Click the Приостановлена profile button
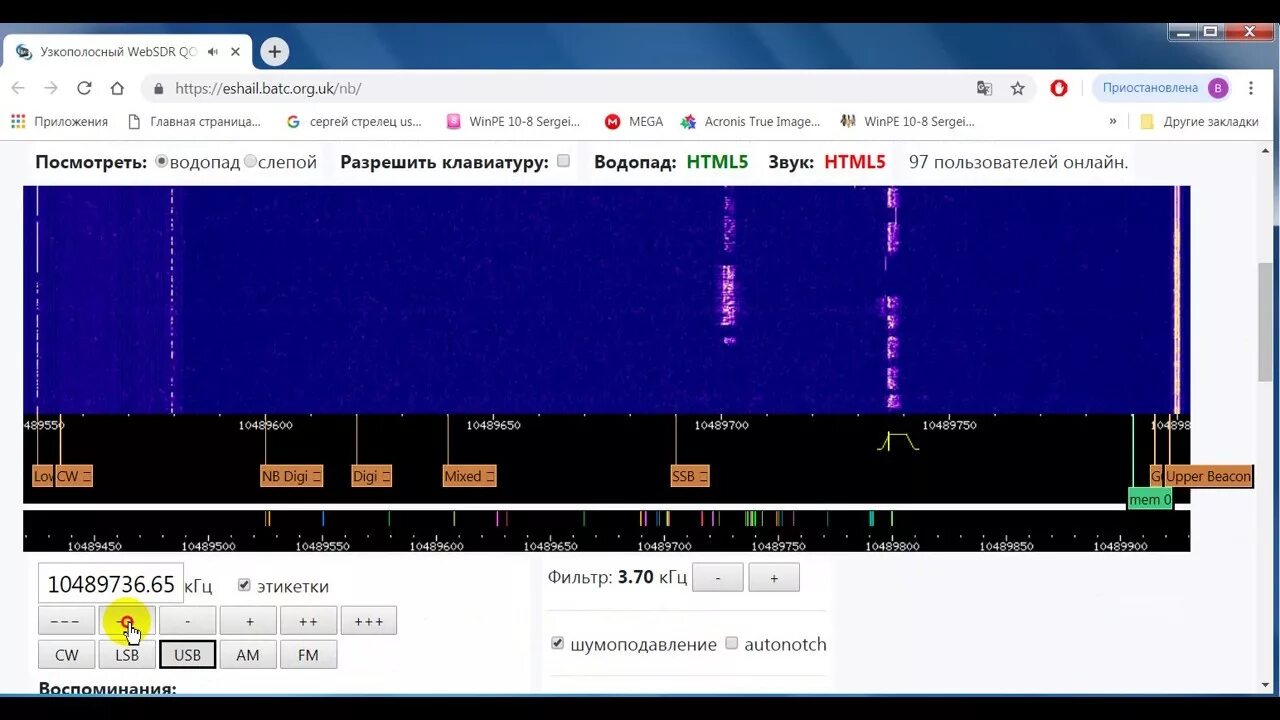 tap(1161, 88)
